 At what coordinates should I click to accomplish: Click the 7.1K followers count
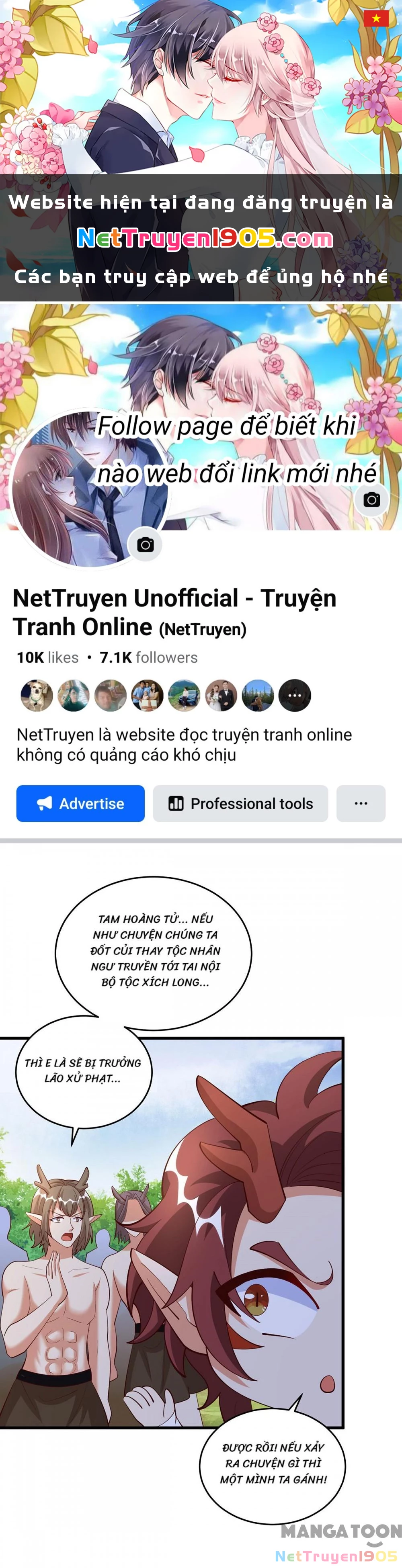click(149, 657)
